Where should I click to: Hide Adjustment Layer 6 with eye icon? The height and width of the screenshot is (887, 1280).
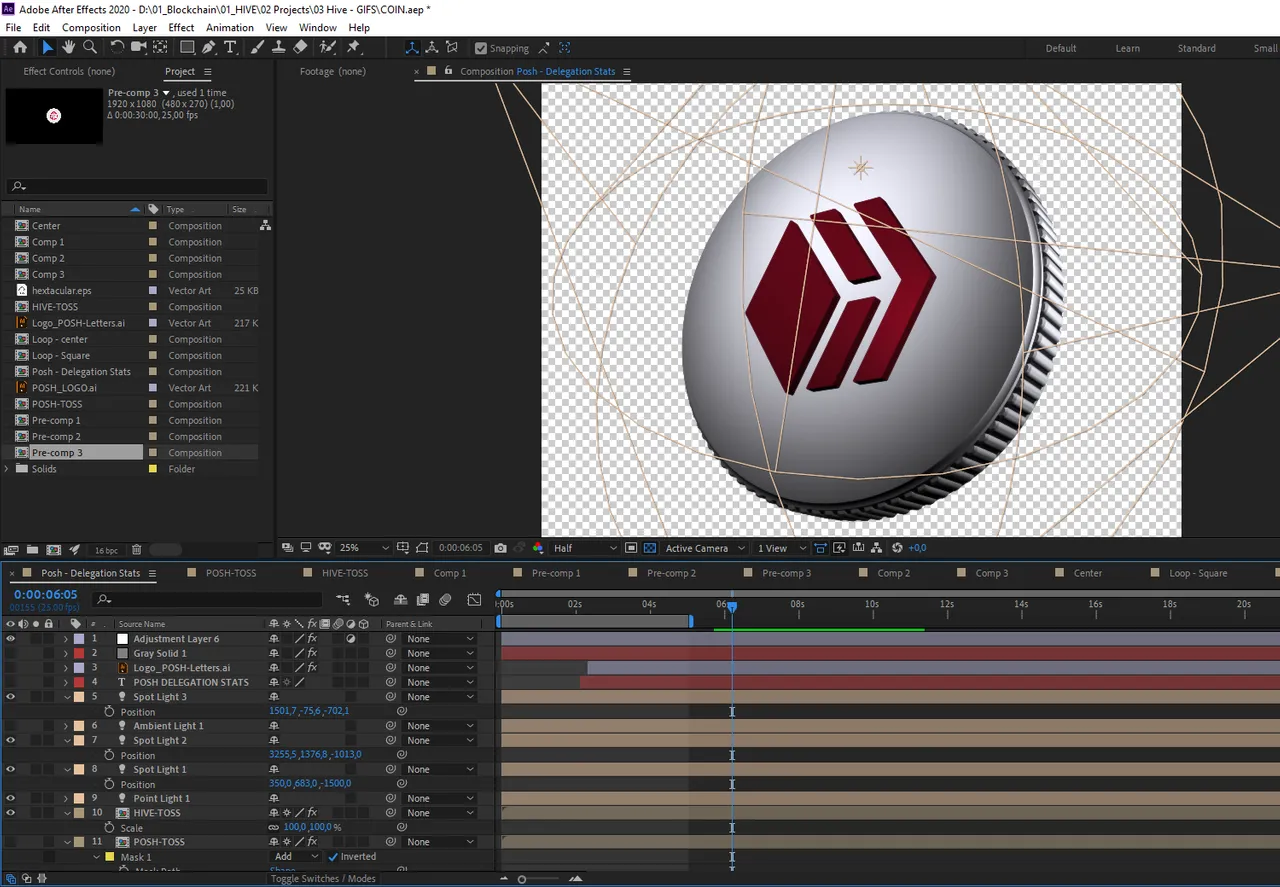11,639
